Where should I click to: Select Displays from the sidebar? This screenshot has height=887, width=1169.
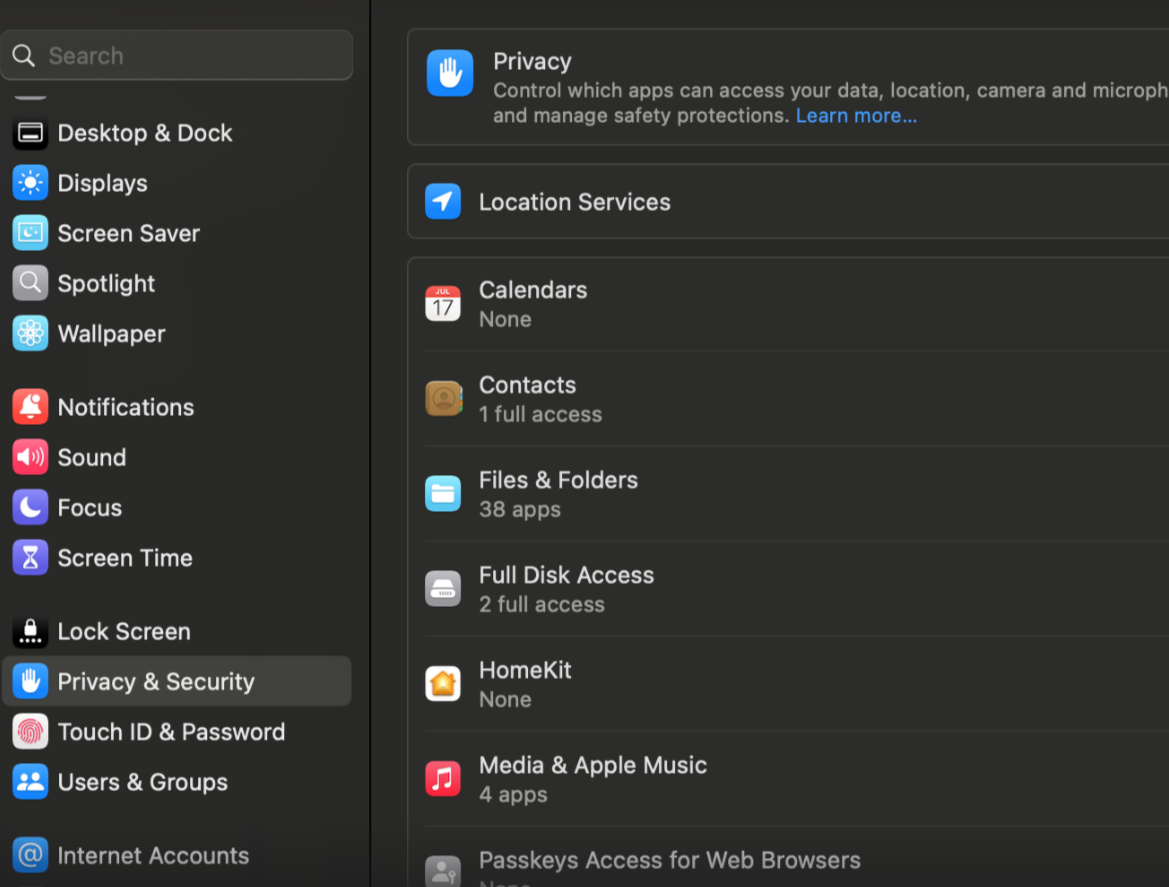102,183
